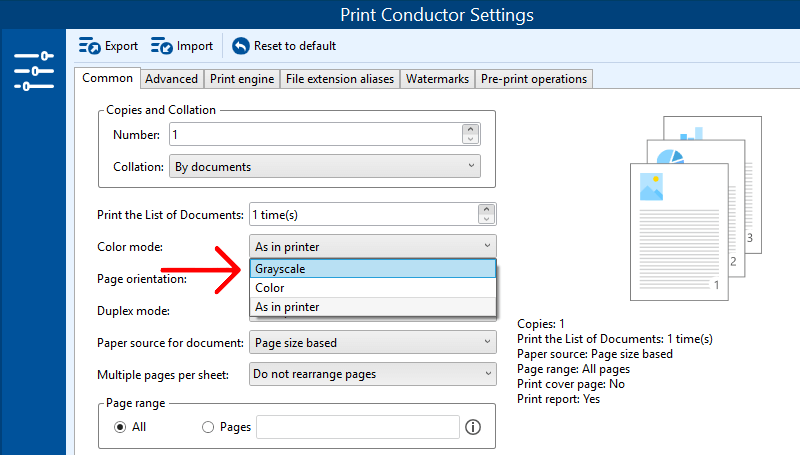This screenshot has width=800, height=455.
Task: Click the Import icon in toolbar
Action: 162,46
